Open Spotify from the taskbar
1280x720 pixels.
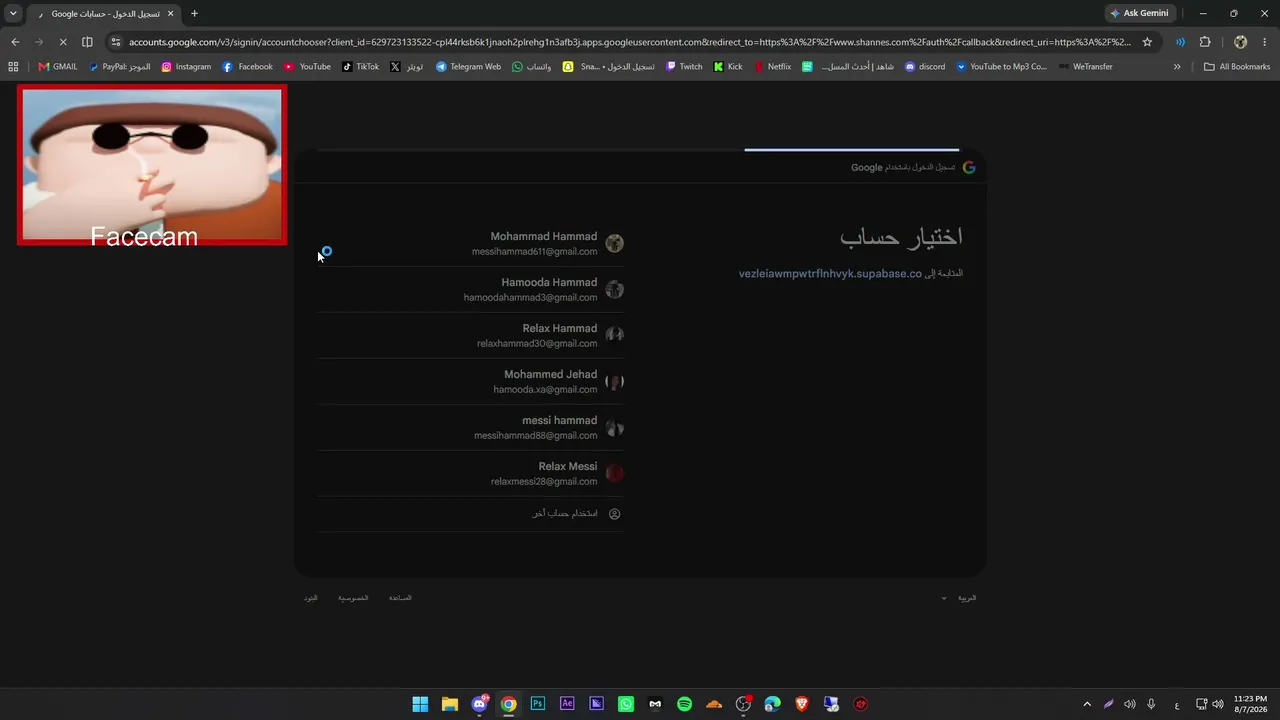(x=684, y=704)
